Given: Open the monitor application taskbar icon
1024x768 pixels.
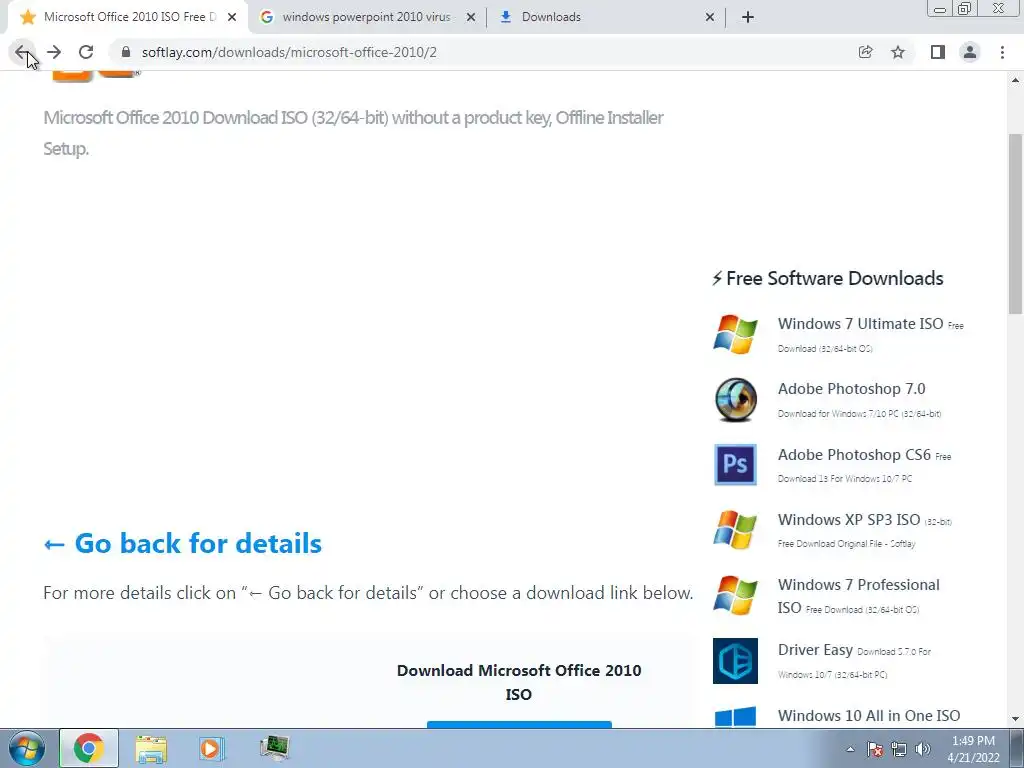Looking at the screenshot, I should (x=274, y=748).
